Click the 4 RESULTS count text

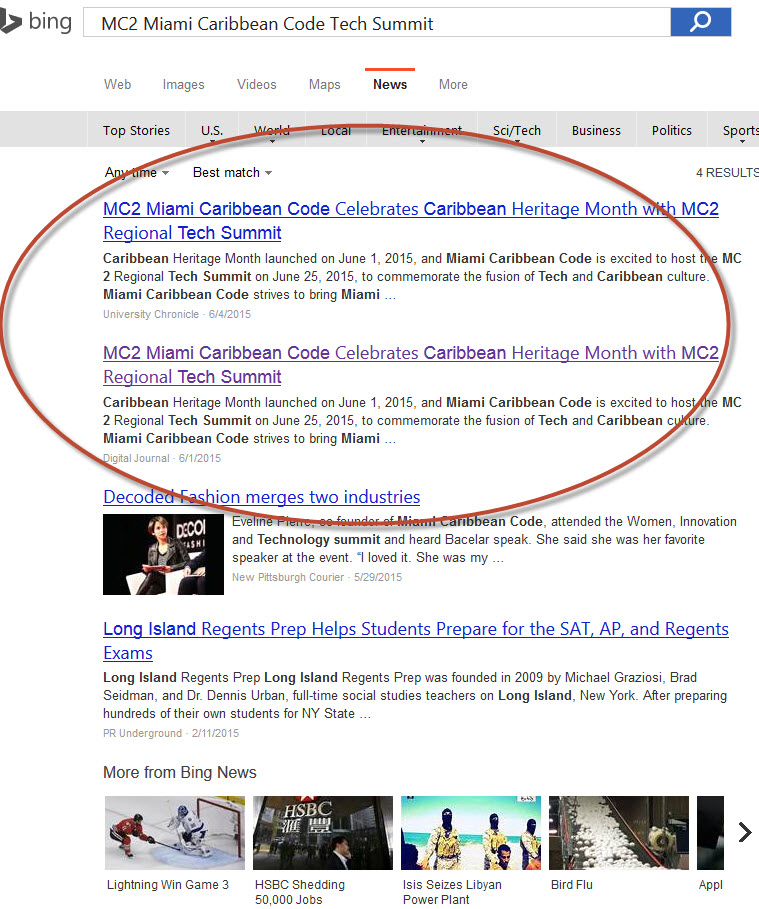tap(727, 172)
